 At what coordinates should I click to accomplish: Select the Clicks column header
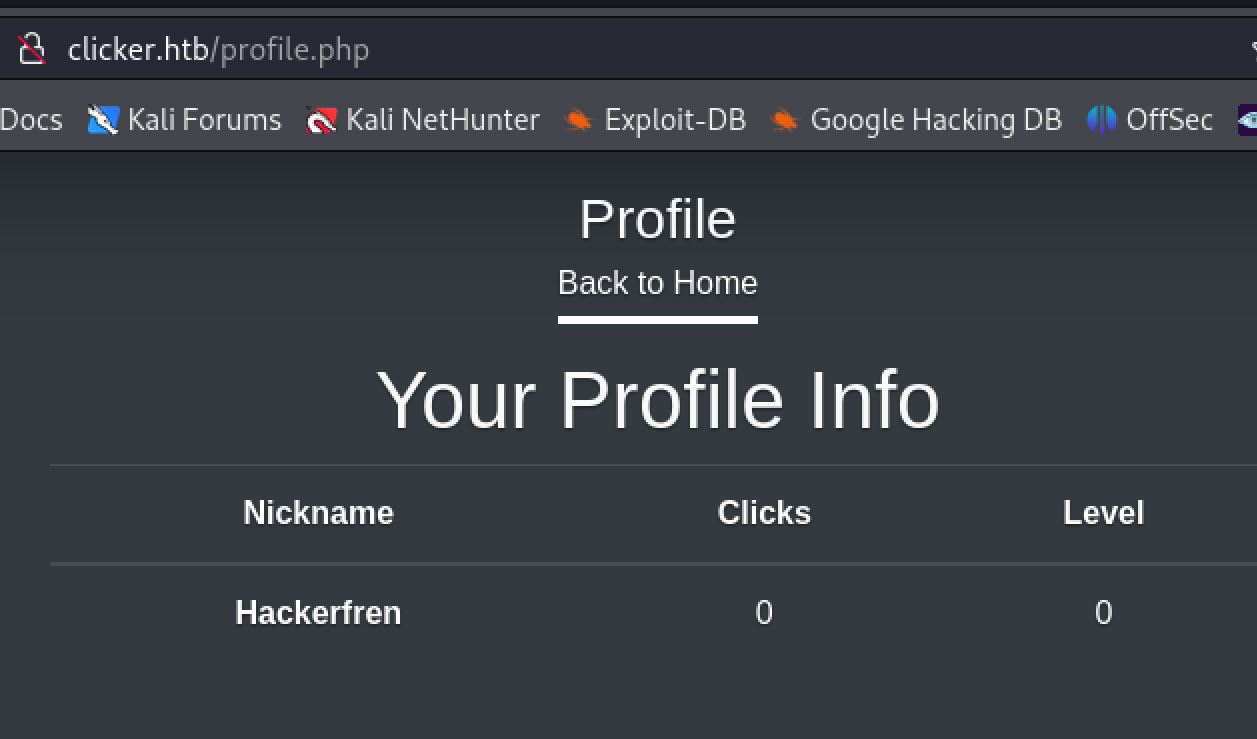click(764, 513)
